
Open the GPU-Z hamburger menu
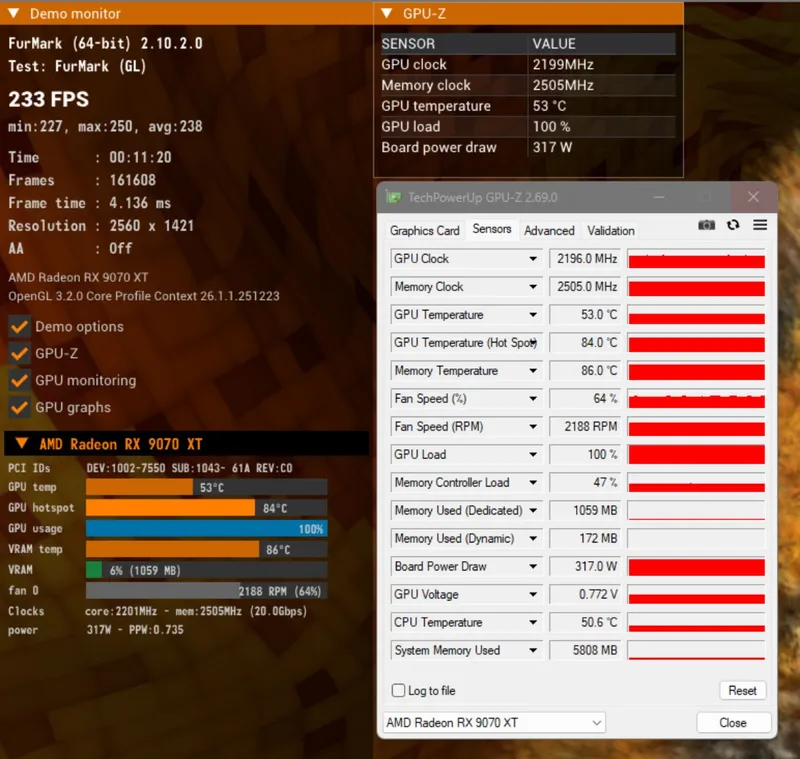pos(760,225)
